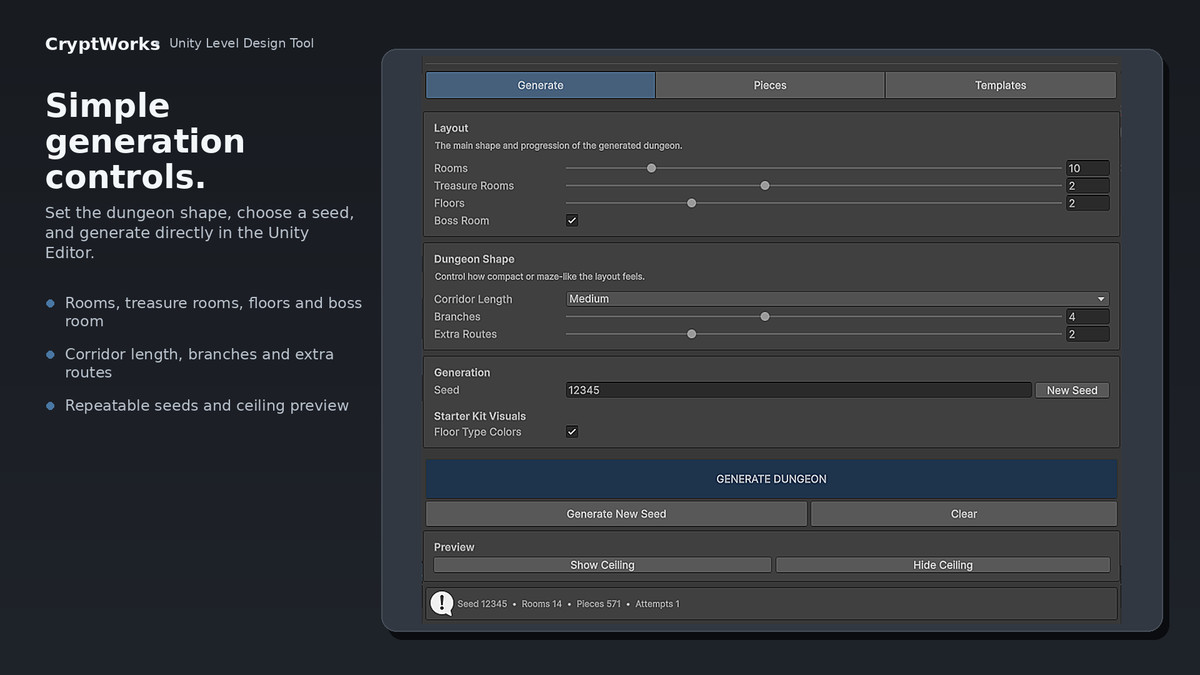This screenshot has width=1200, height=675.
Task: Open the Corridor Length dropdown
Action: (838, 299)
